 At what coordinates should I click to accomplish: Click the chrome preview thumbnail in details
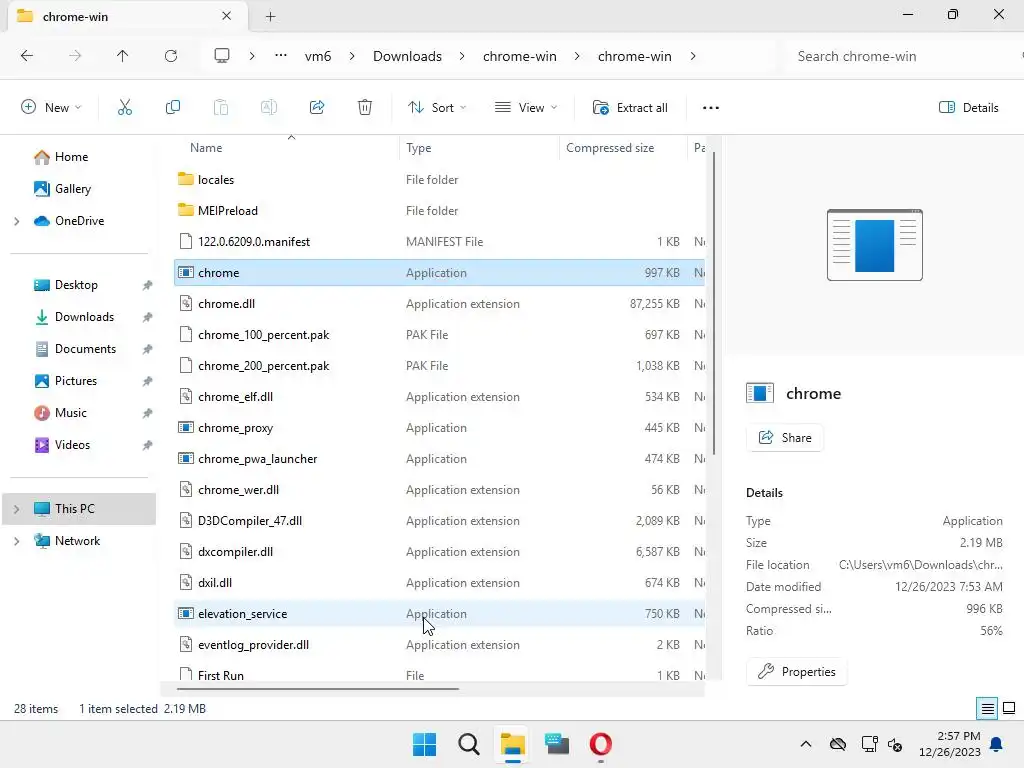click(x=874, y=245)
